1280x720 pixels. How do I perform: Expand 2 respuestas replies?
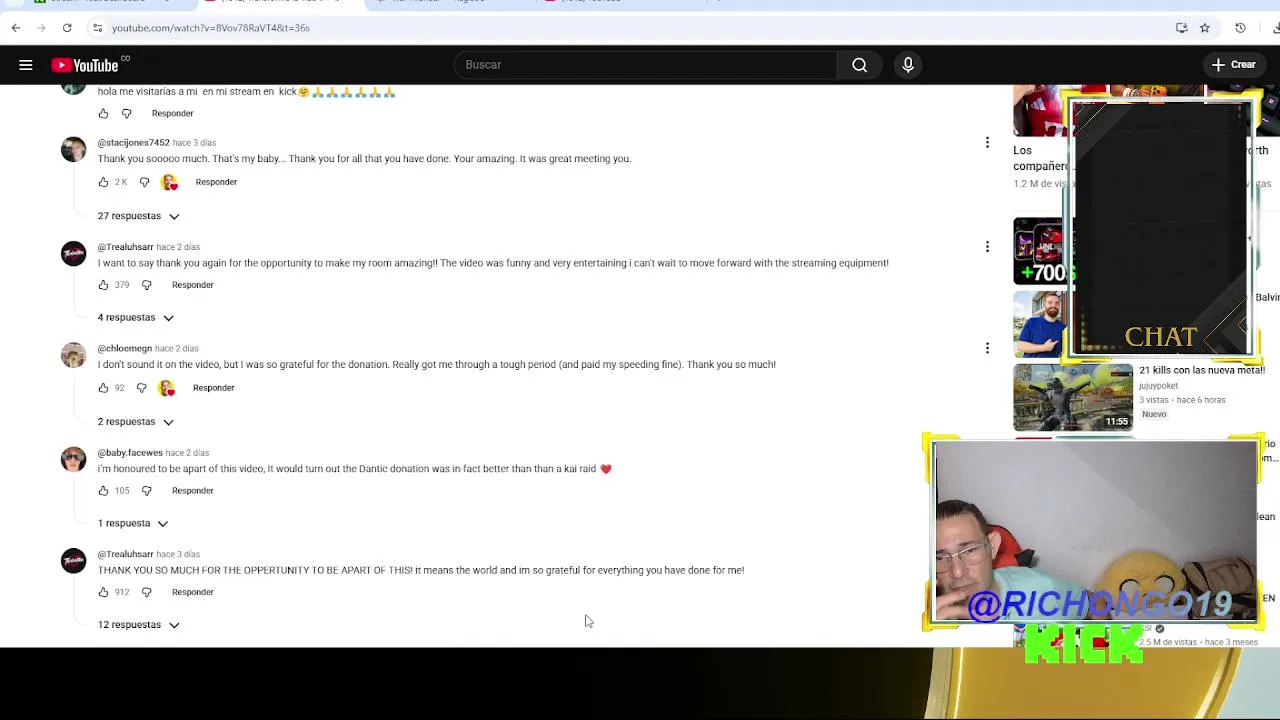[x=135, y=422]
